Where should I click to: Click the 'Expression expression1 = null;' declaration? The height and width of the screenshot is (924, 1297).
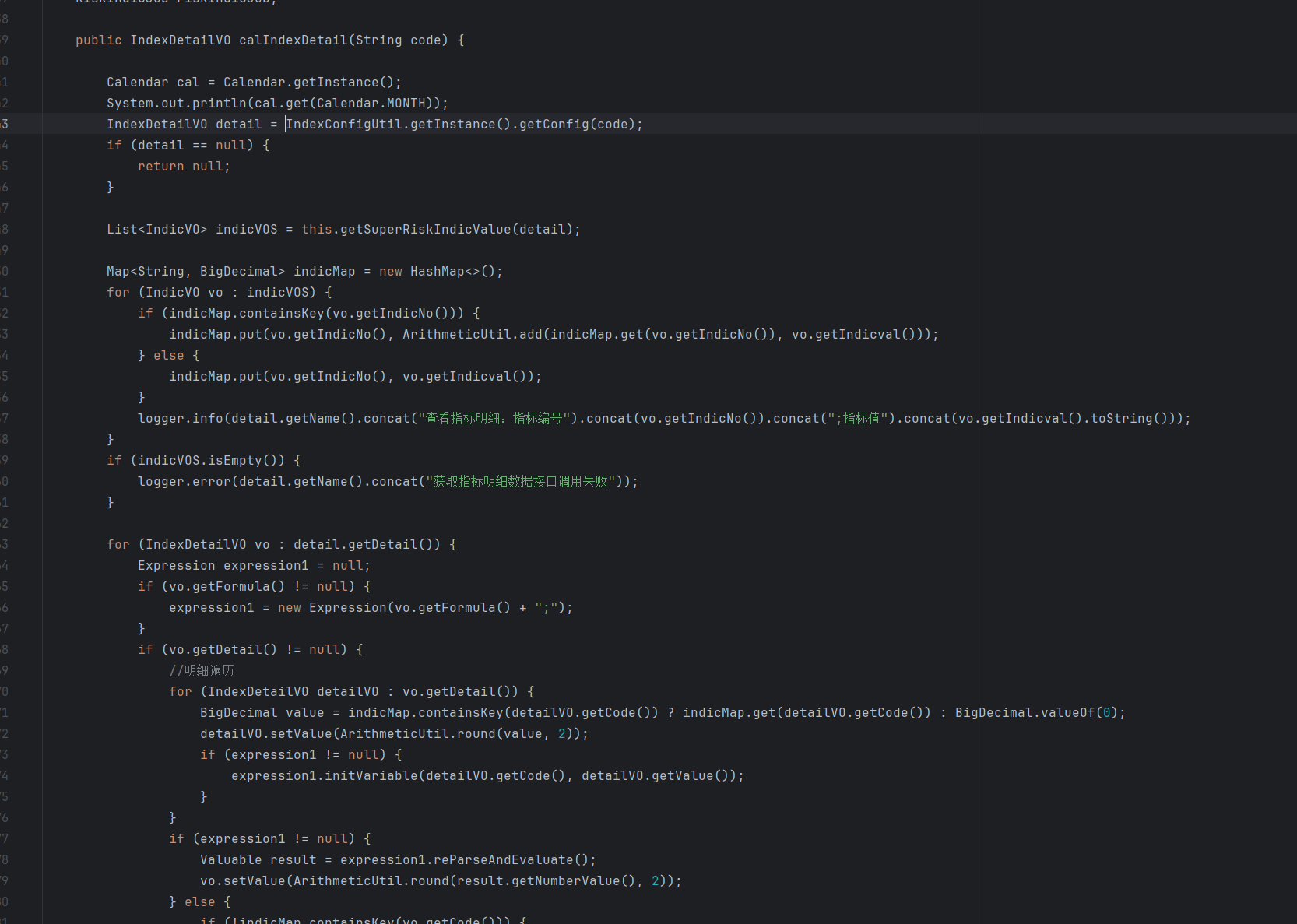(254, 565)
